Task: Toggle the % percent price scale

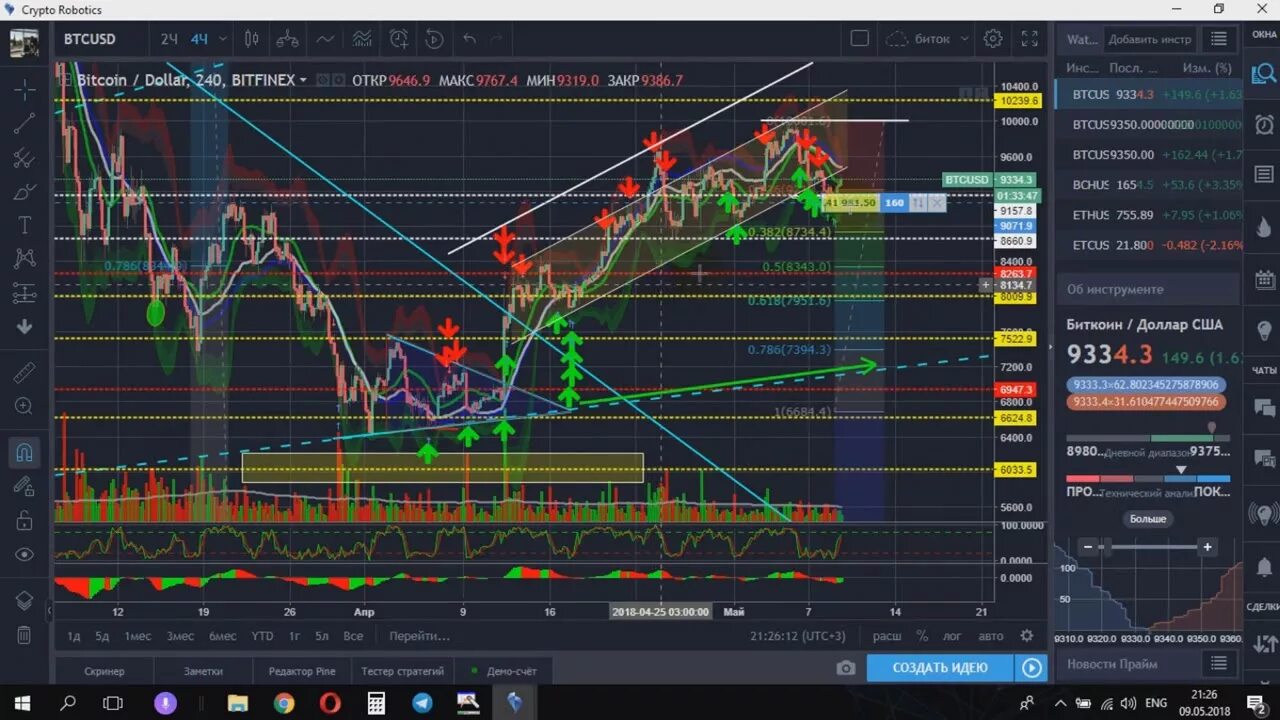Action: click(922, 636)
